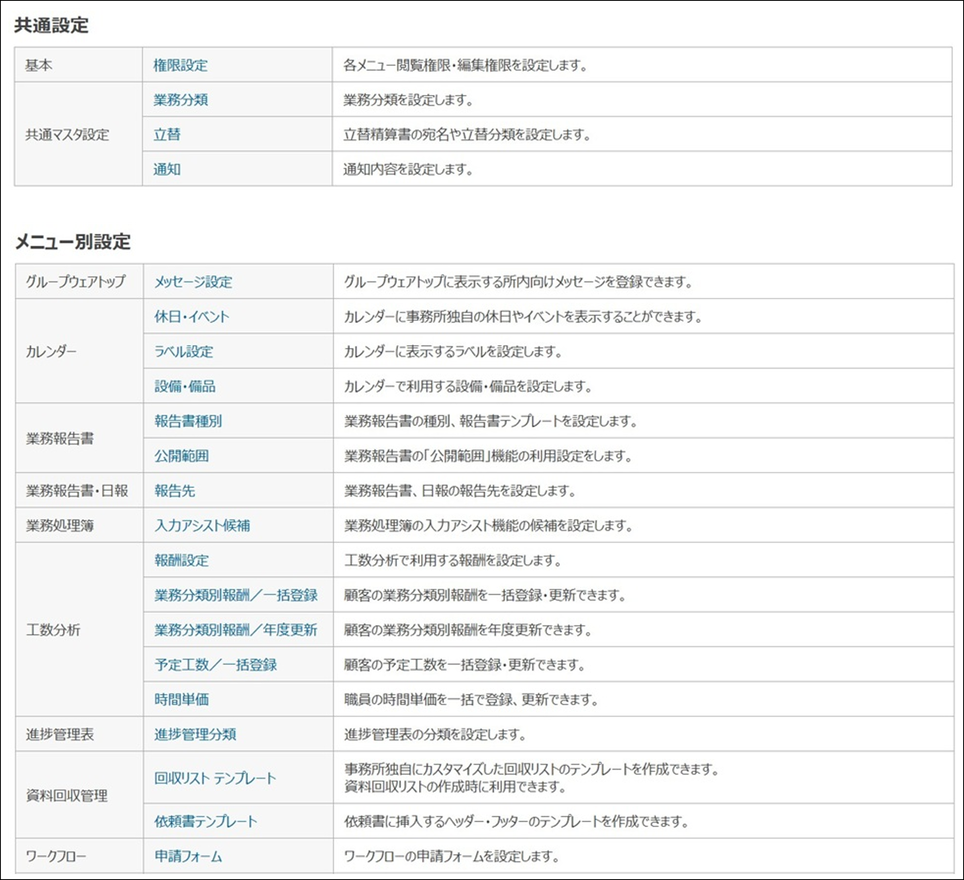Click 業務分類別報酬／一括登録 link

(x=236, y=595)
